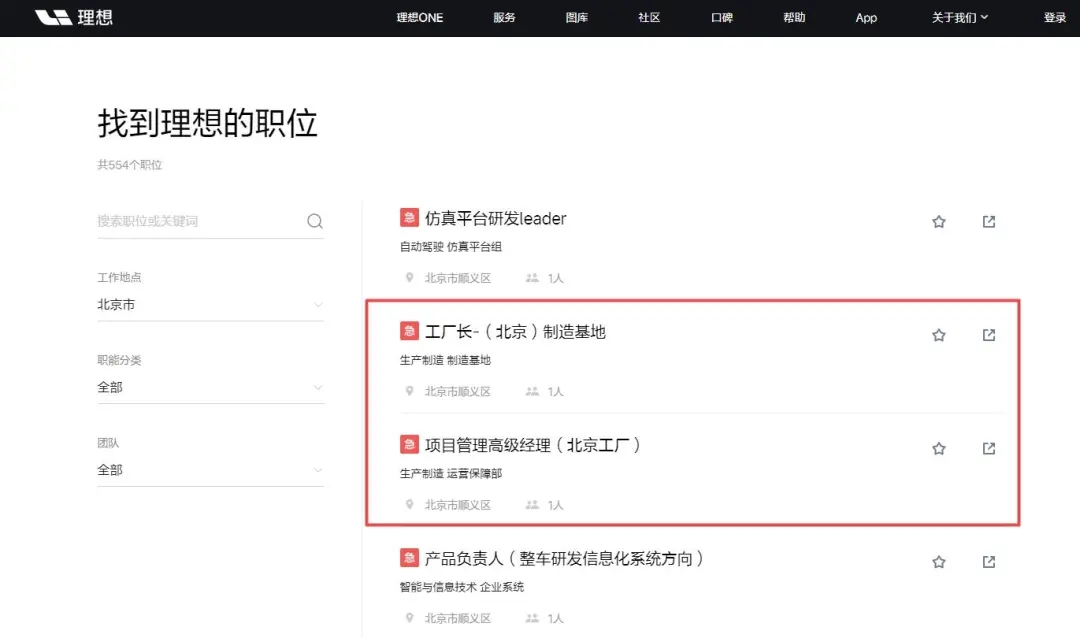Favorite the 产品负责人 position with star
The height and width of the screenshot is (638, 1080).
(x=939, y=562)
